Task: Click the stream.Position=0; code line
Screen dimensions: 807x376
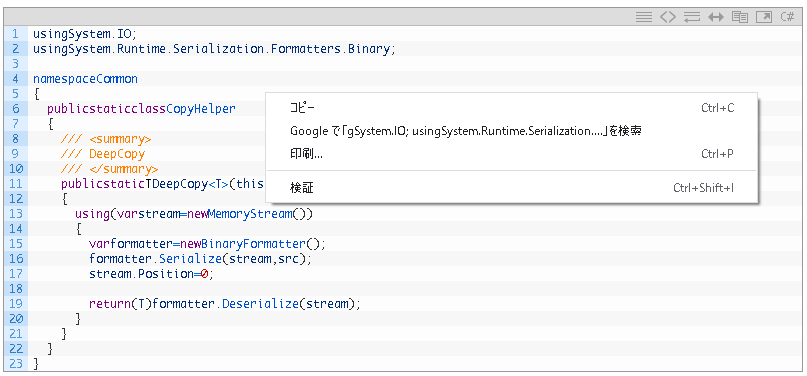Action: [151, 274]
